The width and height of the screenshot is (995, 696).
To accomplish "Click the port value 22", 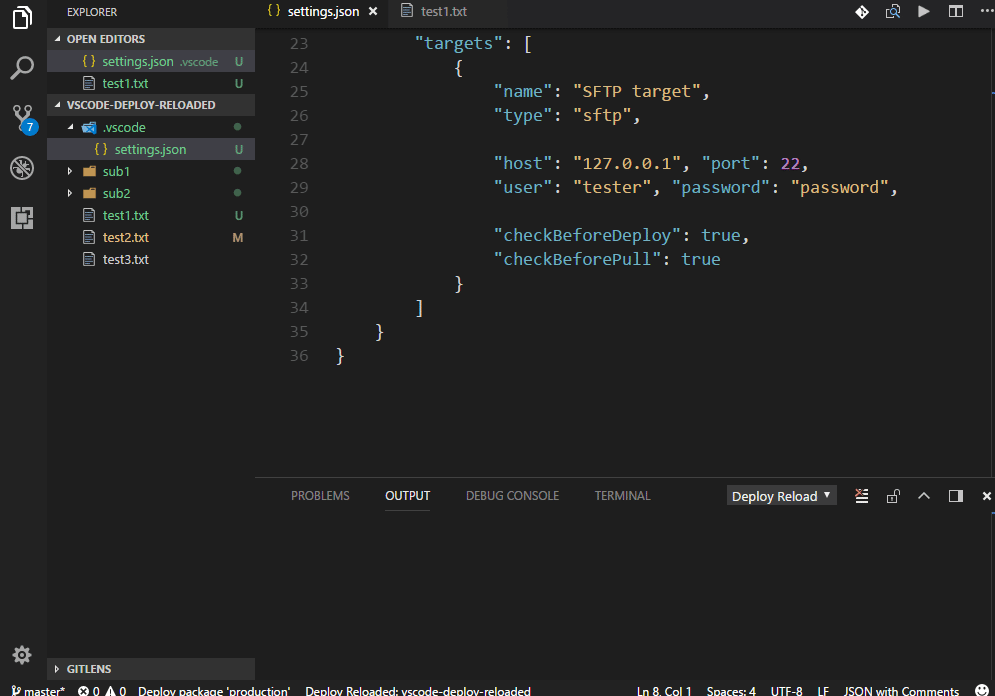I will pyautogui.click(x=790, y=164).
